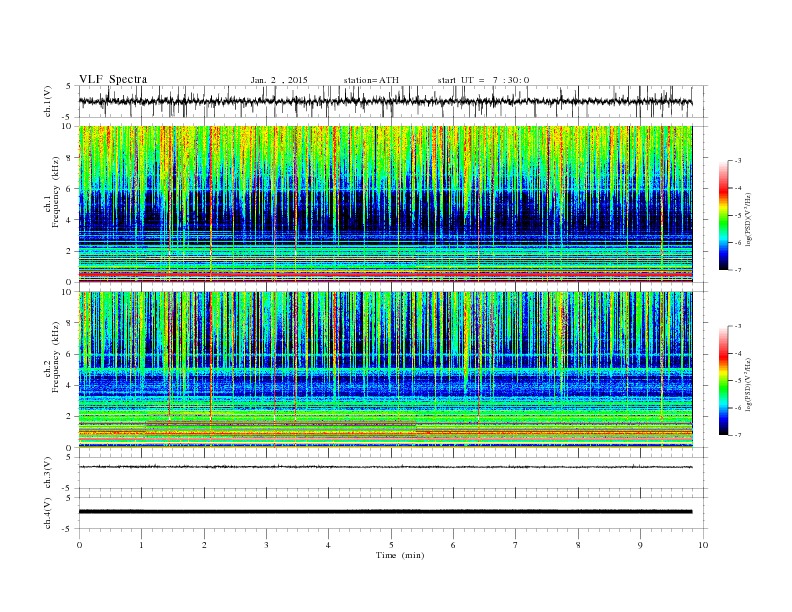Click the '9' minute tick label
This screenshot has height=612, width=792.
click(640, 545)
